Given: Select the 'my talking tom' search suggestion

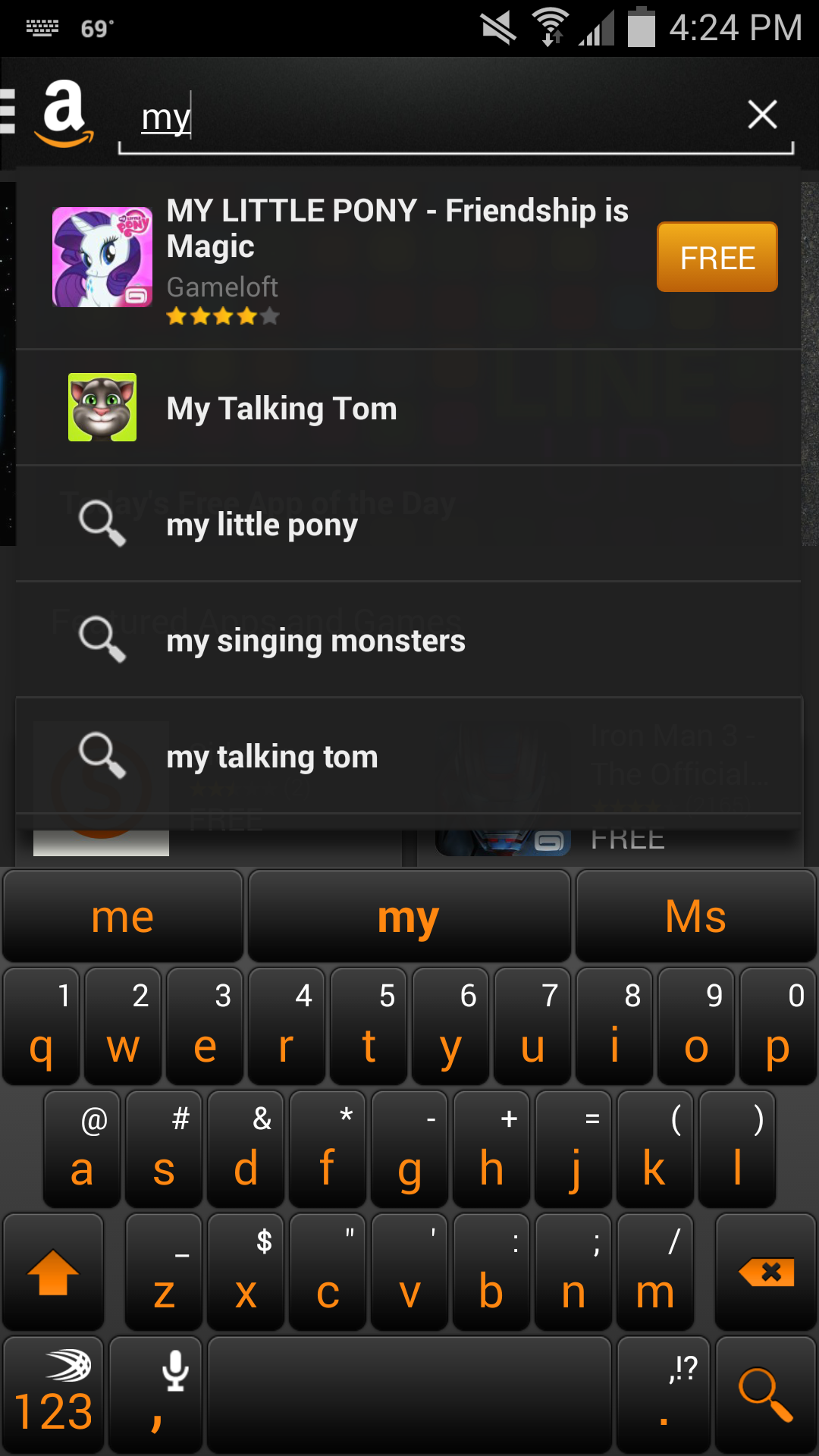Looking at the screenshot, I should click(271, 757).
